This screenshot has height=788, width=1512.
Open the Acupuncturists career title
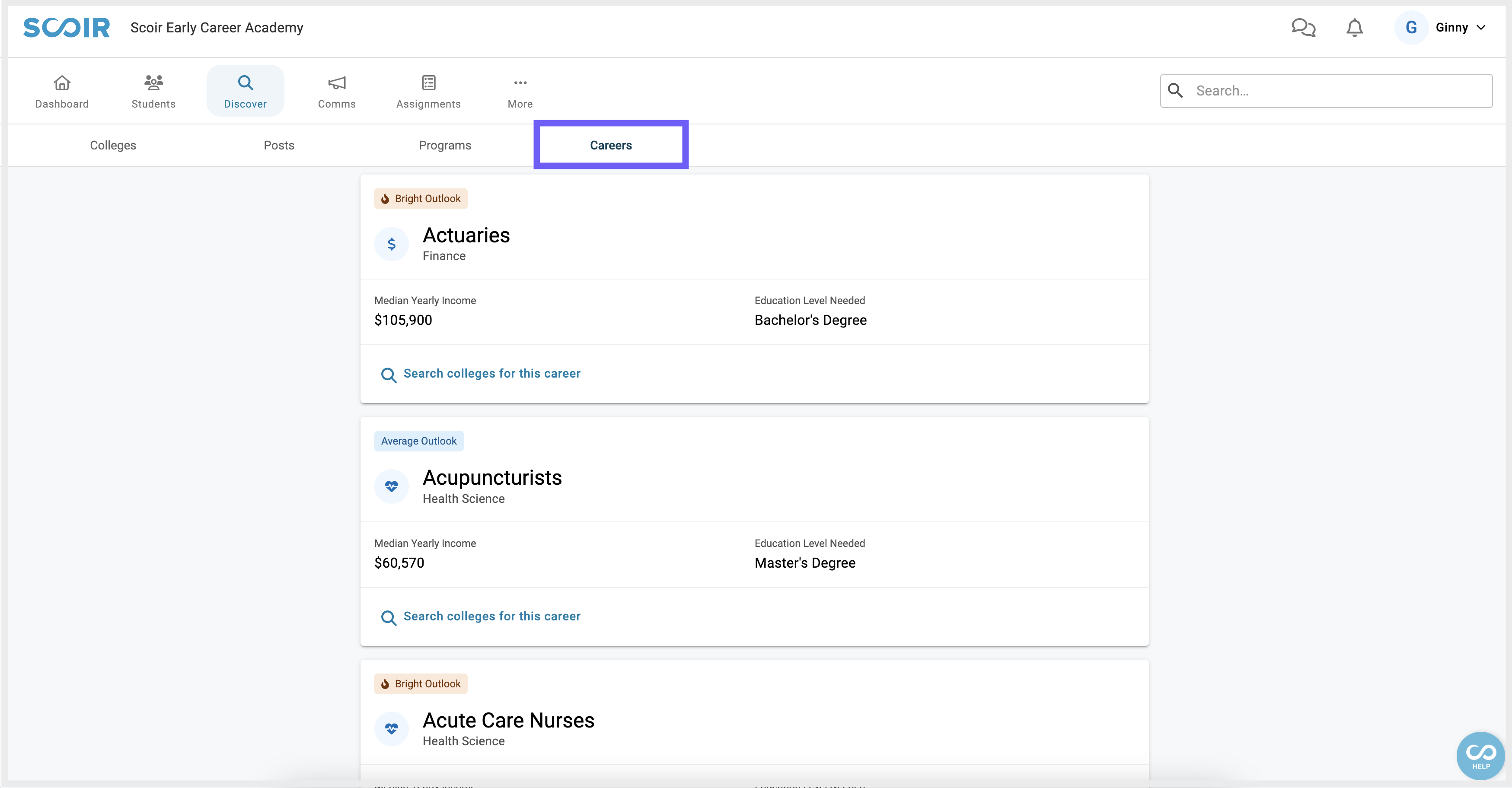492,478
